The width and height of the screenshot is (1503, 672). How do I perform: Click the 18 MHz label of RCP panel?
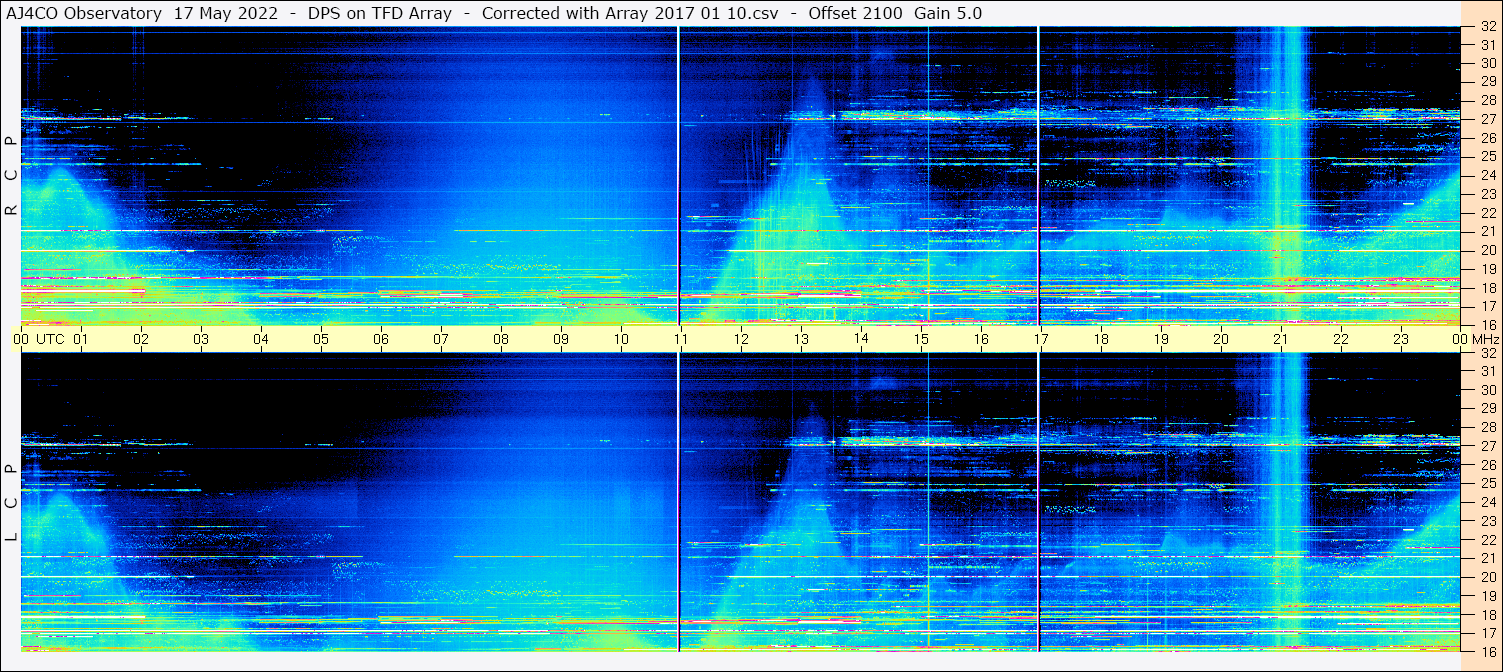(x=1488, y=287)
